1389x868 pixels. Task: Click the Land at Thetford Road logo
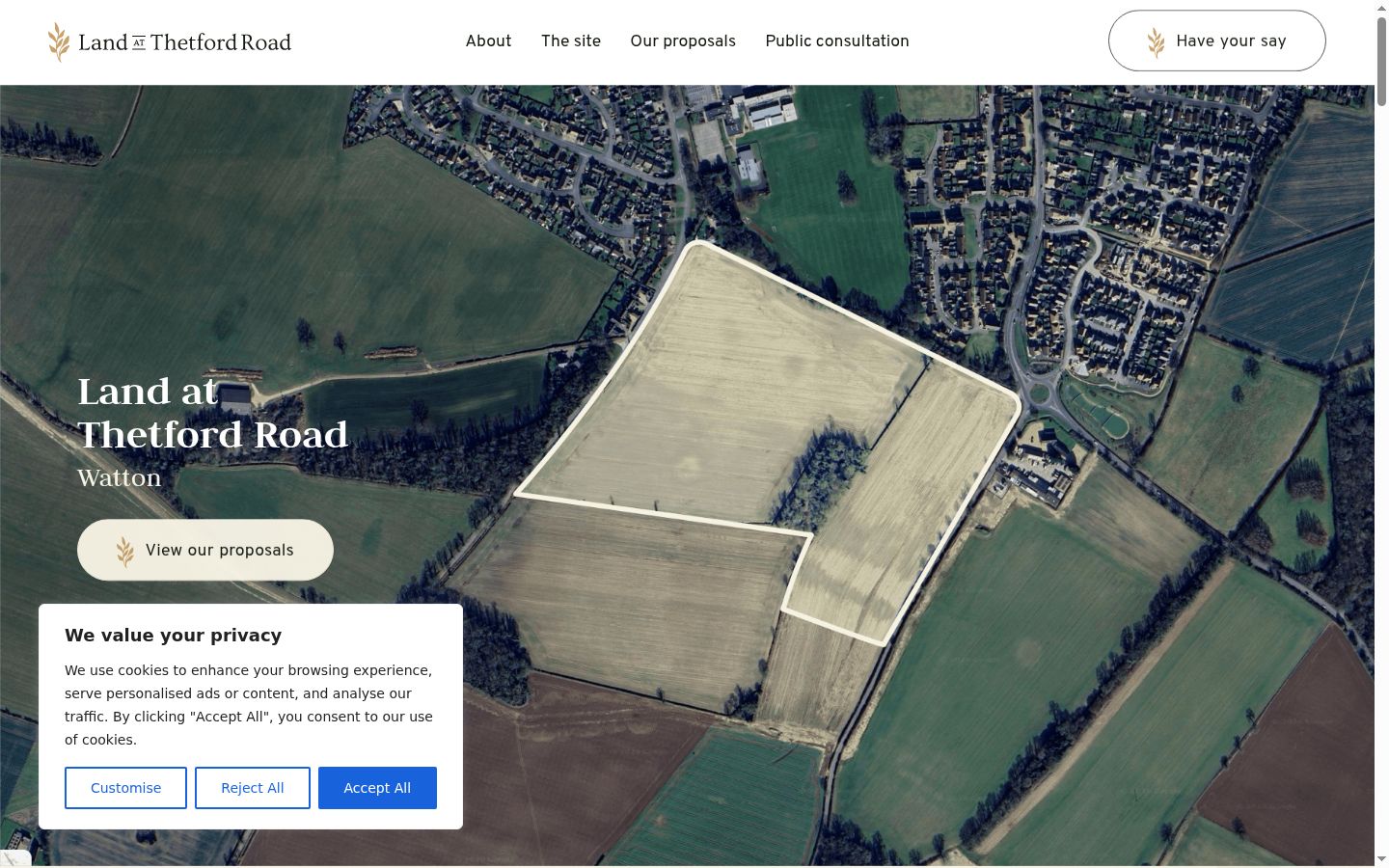(x=170, y=42)
